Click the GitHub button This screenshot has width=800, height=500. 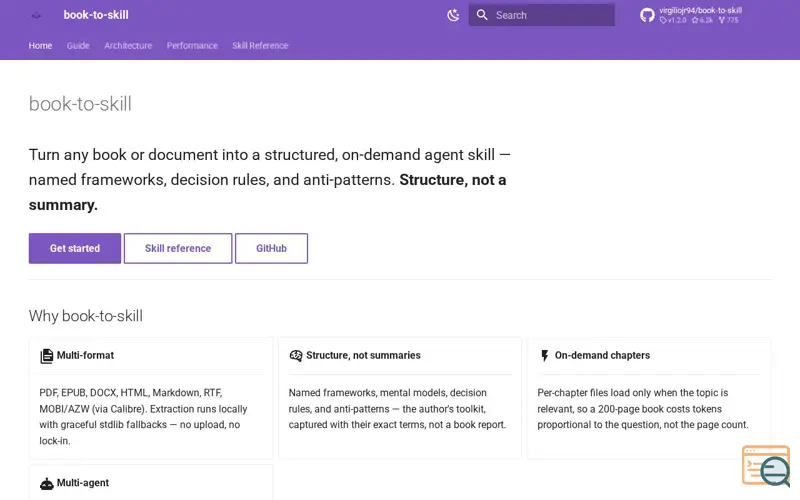pos(271,248)
